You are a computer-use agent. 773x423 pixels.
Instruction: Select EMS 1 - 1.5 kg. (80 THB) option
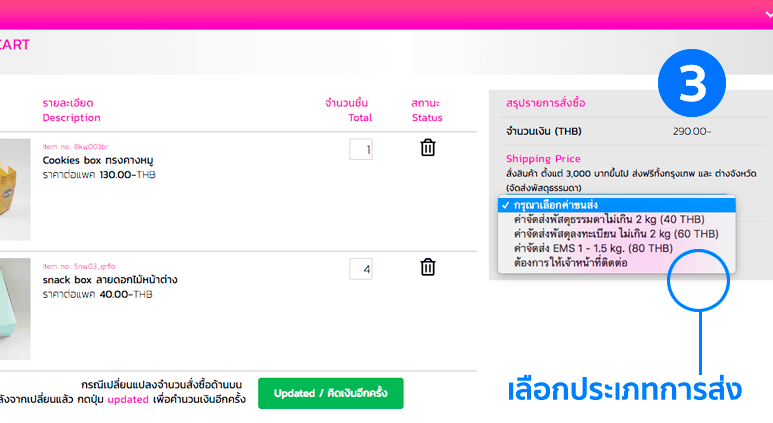(x=592, y=247)
